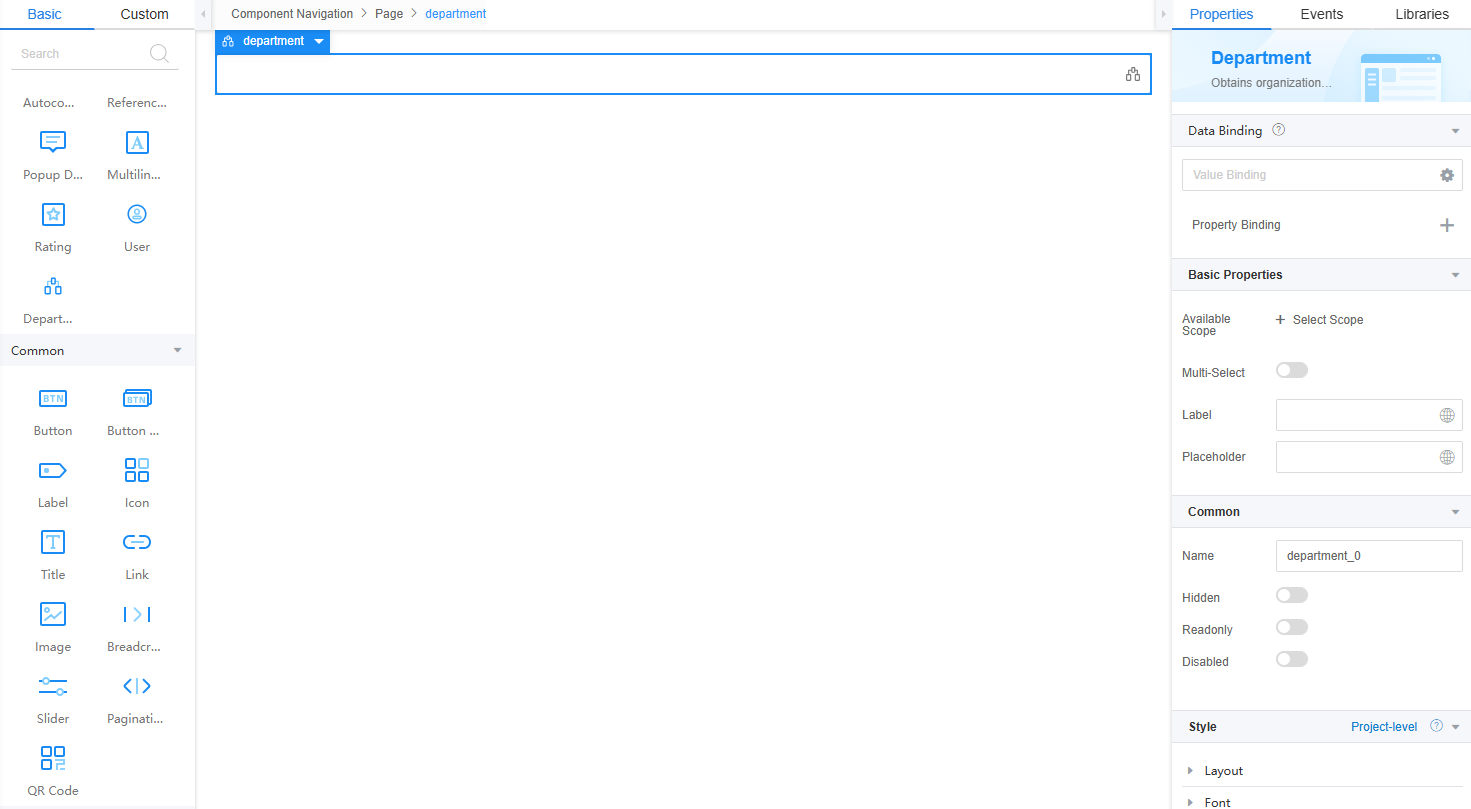This screenshot has height=809, width=1471.
Task: Choose the Slider component icon
Action: coord(53,686)
